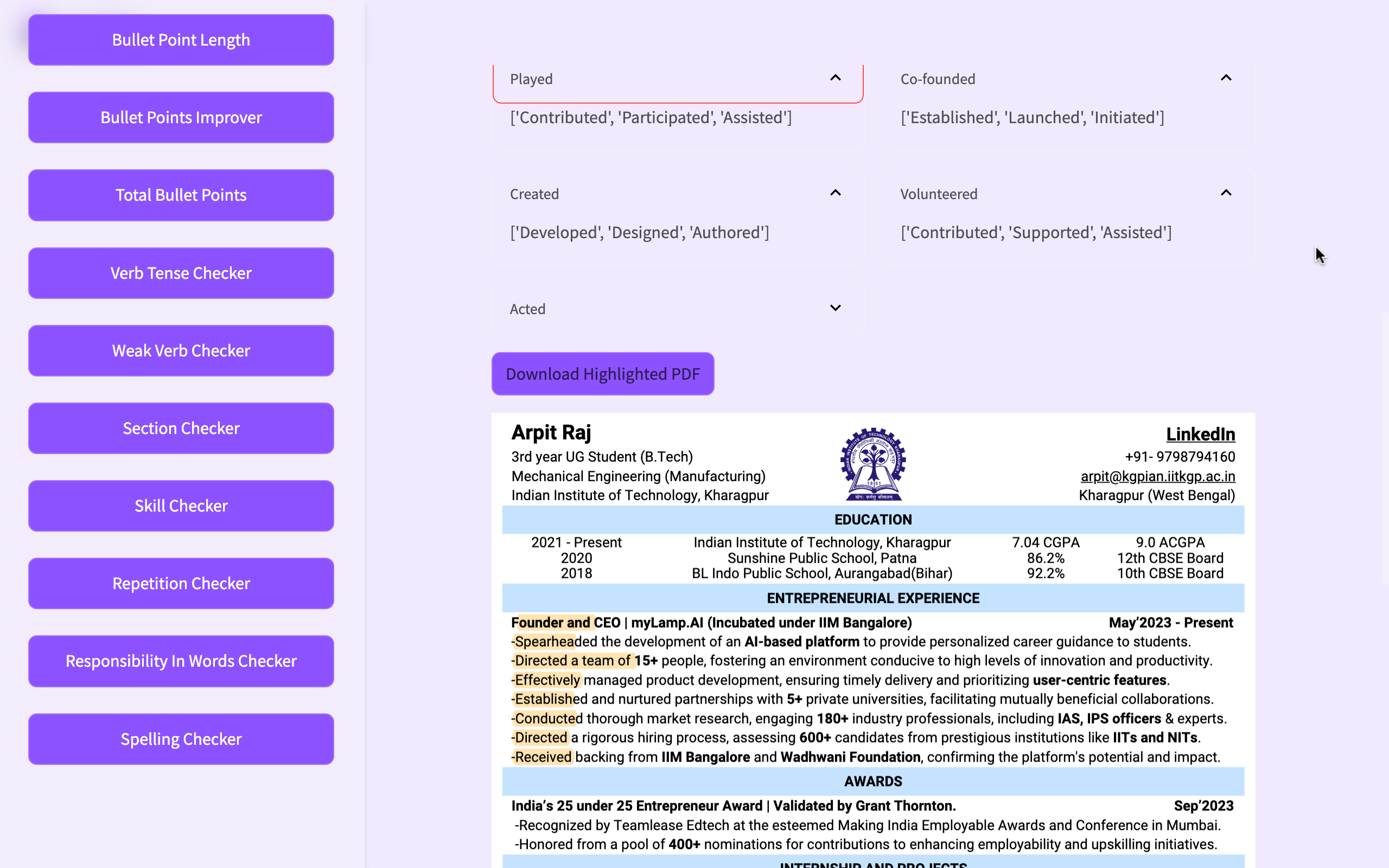Select Total Bullet Points option
Viewport: 1389px width, 868px height.
pyautogui.click(x=181, y=195)
